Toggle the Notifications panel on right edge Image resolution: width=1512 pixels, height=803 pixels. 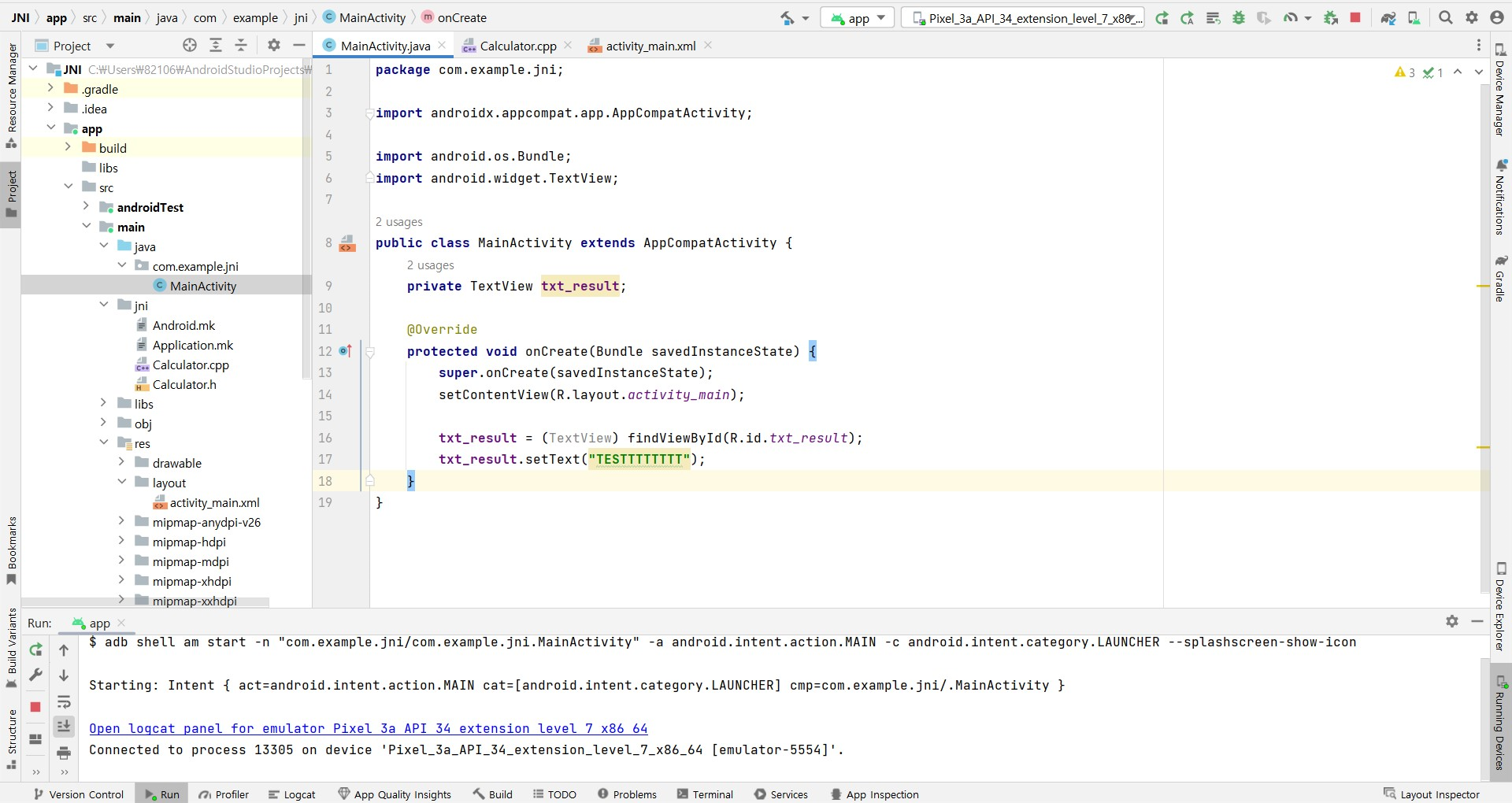[x=1500, y=197]
